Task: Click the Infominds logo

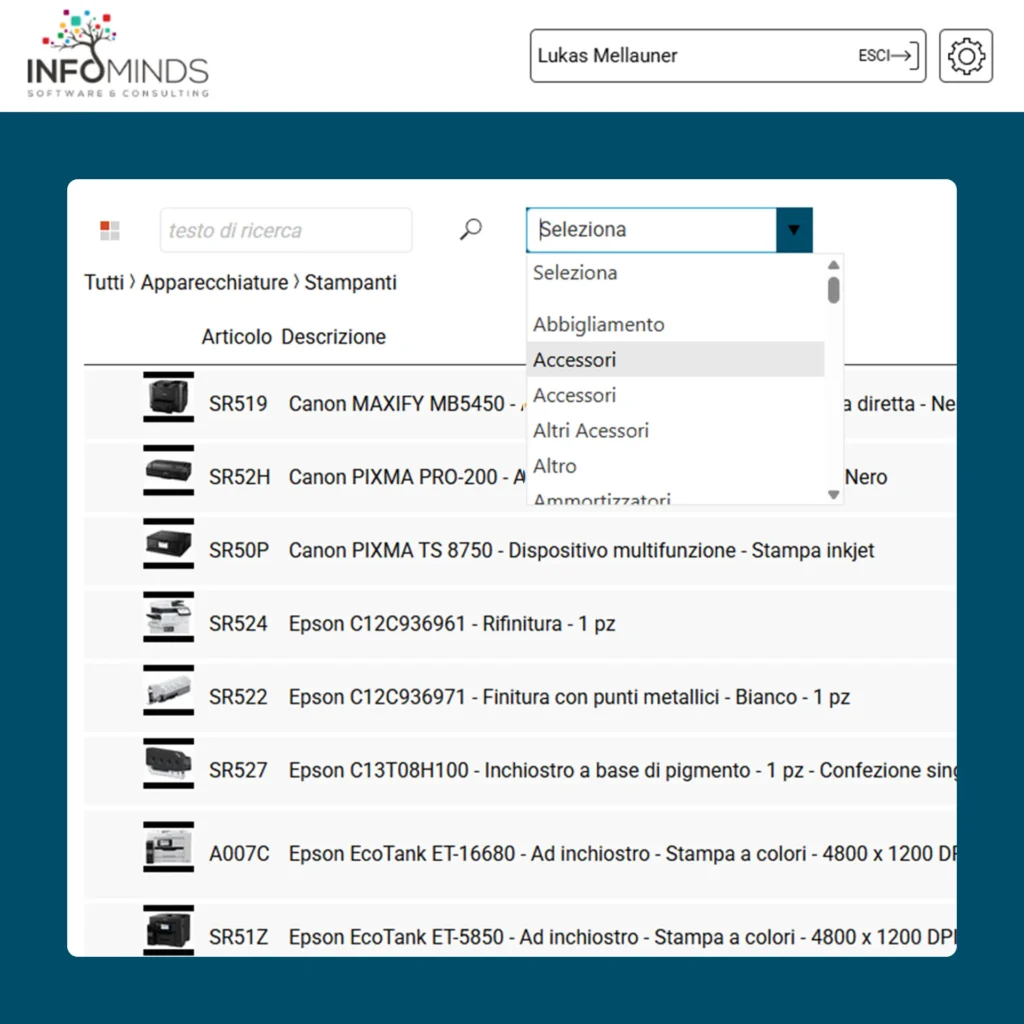Action: point(118,55)
